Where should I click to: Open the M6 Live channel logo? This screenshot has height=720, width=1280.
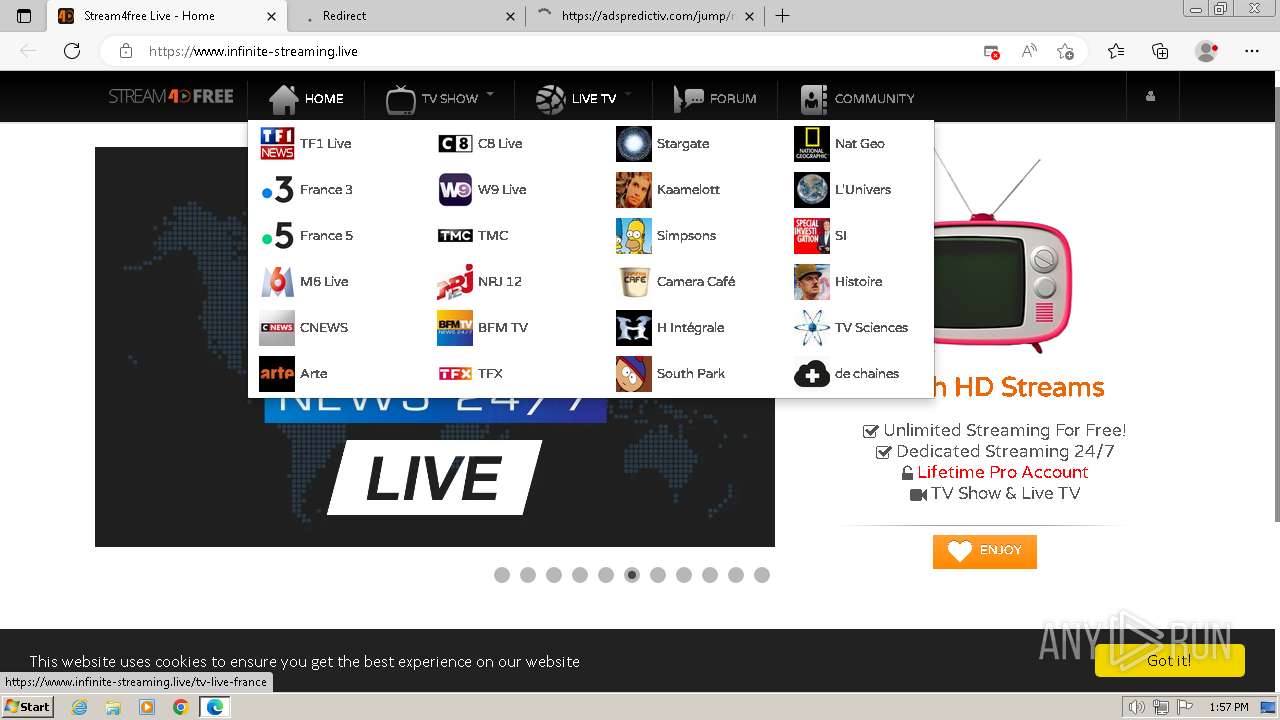(277, 282)
